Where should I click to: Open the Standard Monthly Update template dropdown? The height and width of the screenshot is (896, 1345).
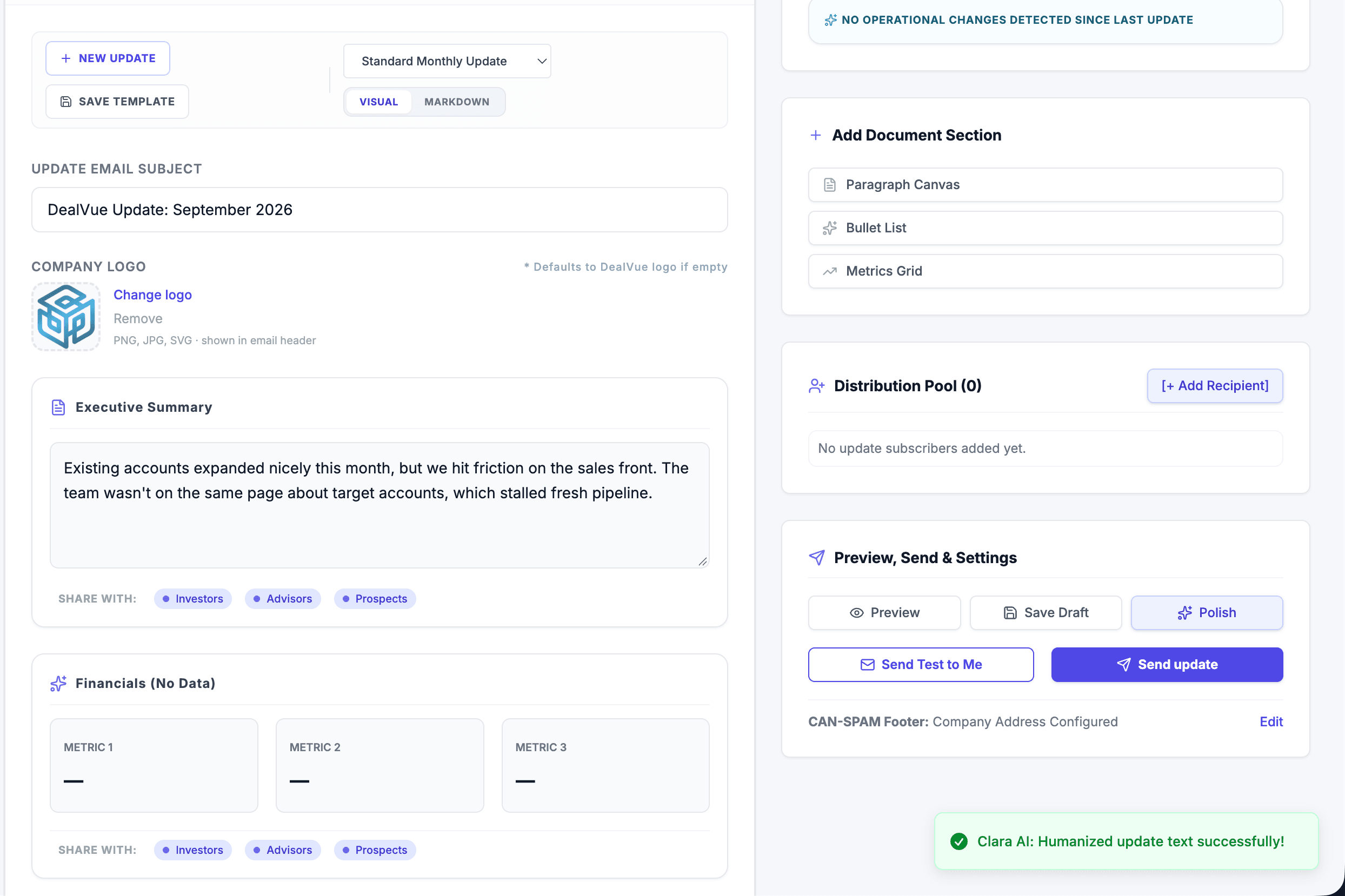(x=447, y=61)
